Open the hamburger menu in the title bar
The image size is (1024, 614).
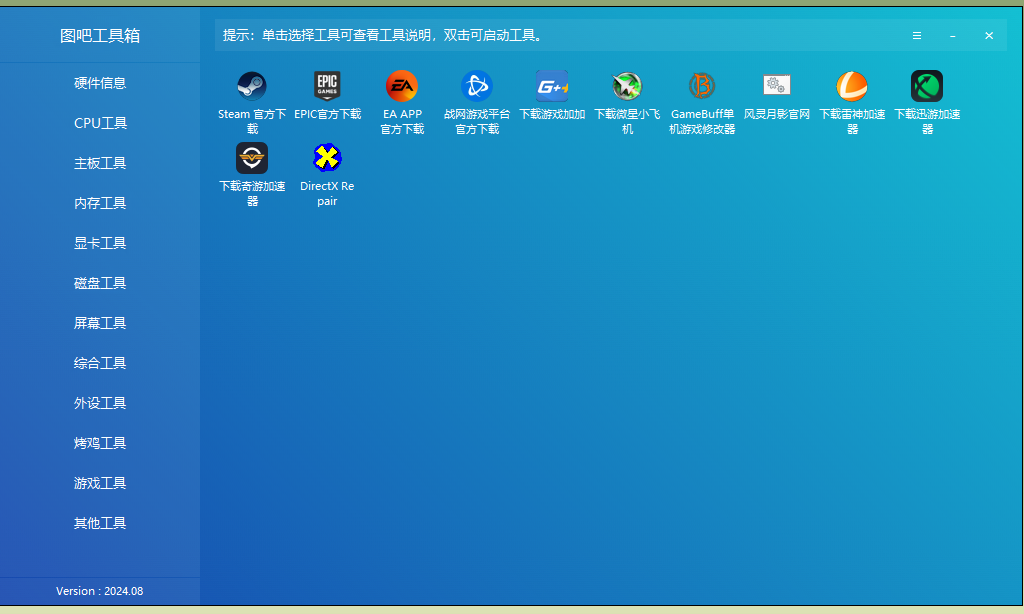(x=917, y=36)
